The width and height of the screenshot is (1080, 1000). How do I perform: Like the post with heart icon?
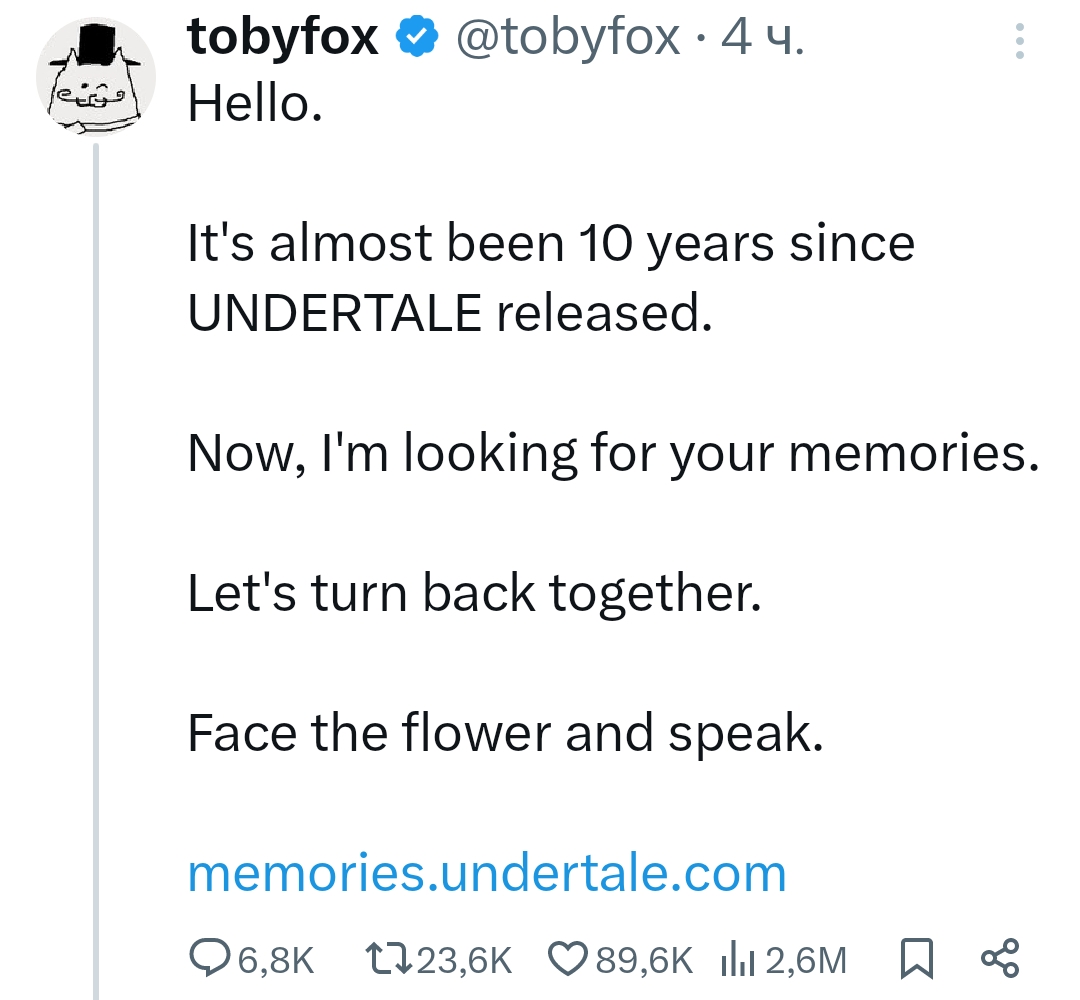pos(568,960)
